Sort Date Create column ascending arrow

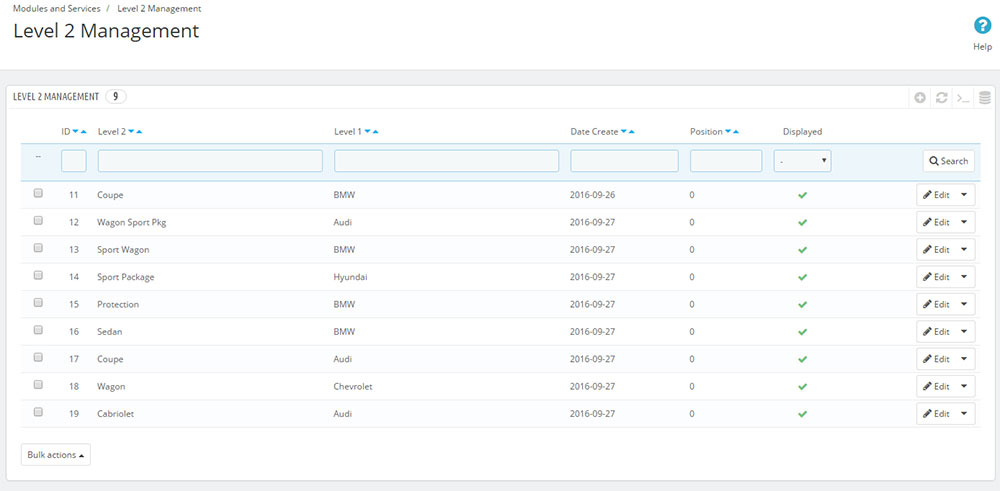click(632, 131)
